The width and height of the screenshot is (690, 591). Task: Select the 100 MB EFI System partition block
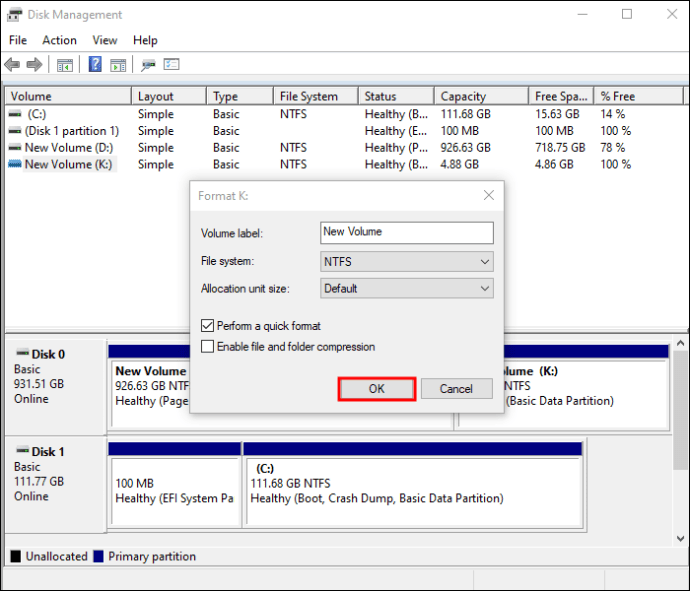tap(174, 490)
